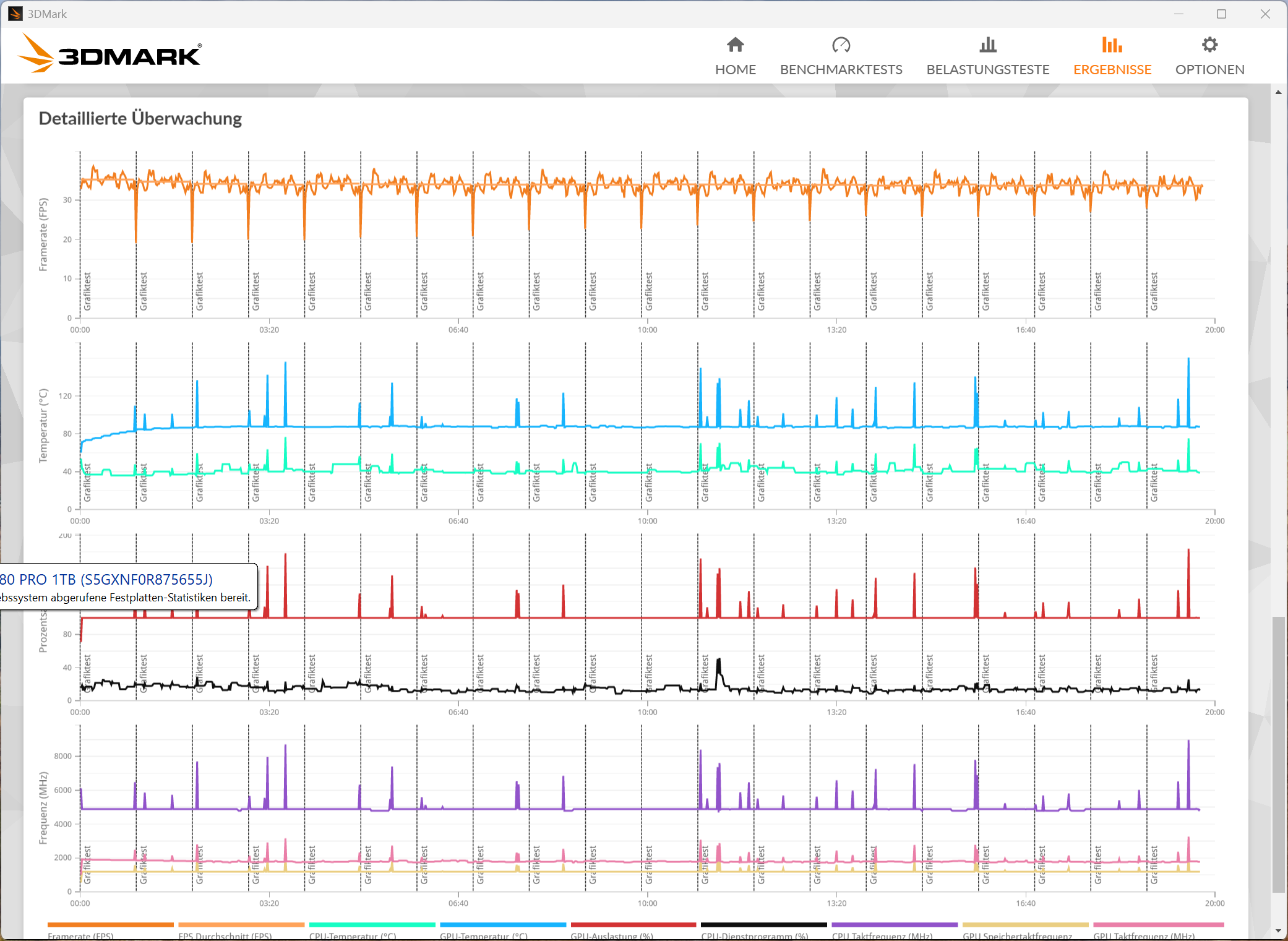Image resolution: width=1288 pixels, height=941 pixels.
Task: Toggle the Framerate (FPS) legend series
Action: click(x=80, y=935)
